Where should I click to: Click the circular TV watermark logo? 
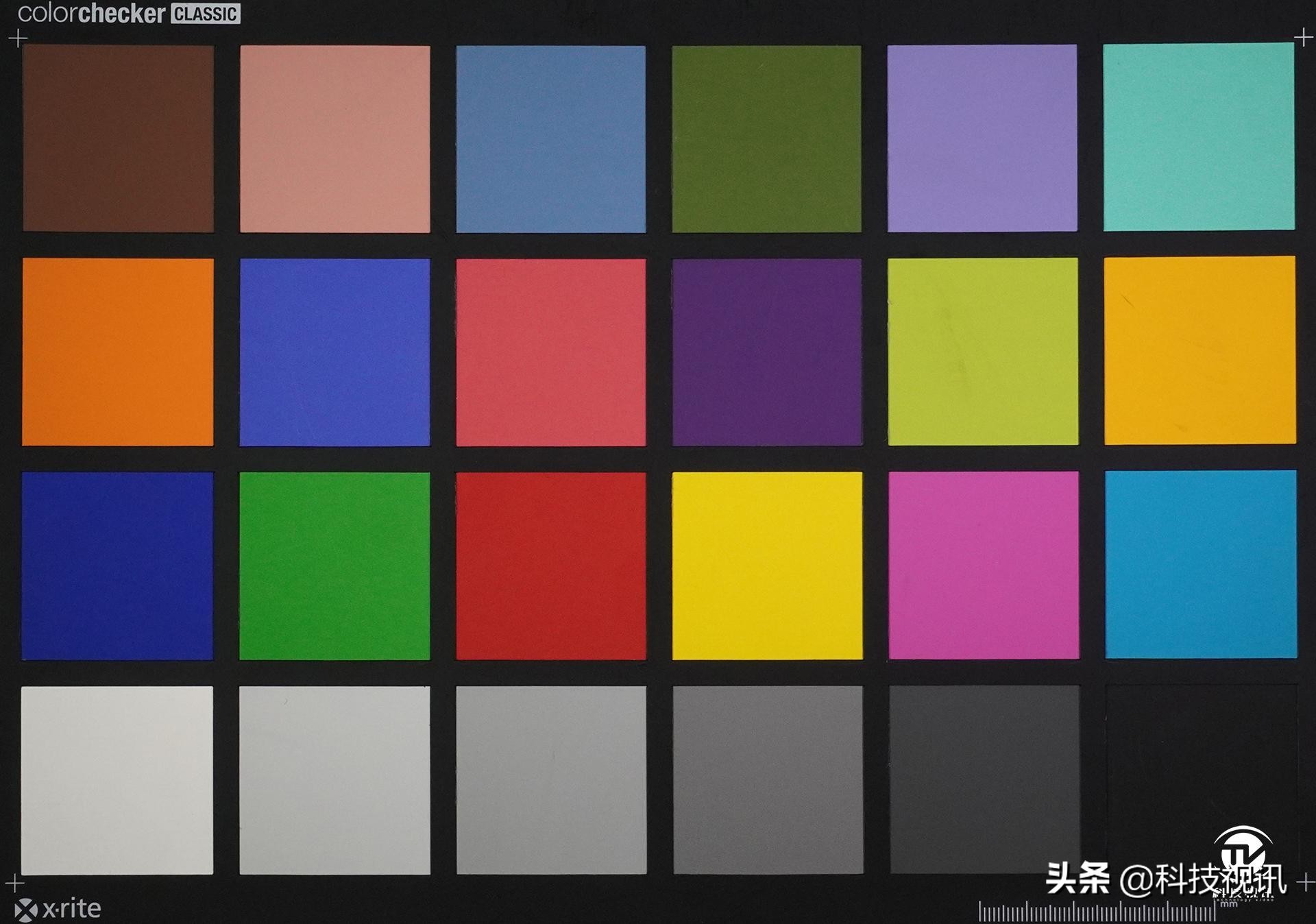[1243, 854]
